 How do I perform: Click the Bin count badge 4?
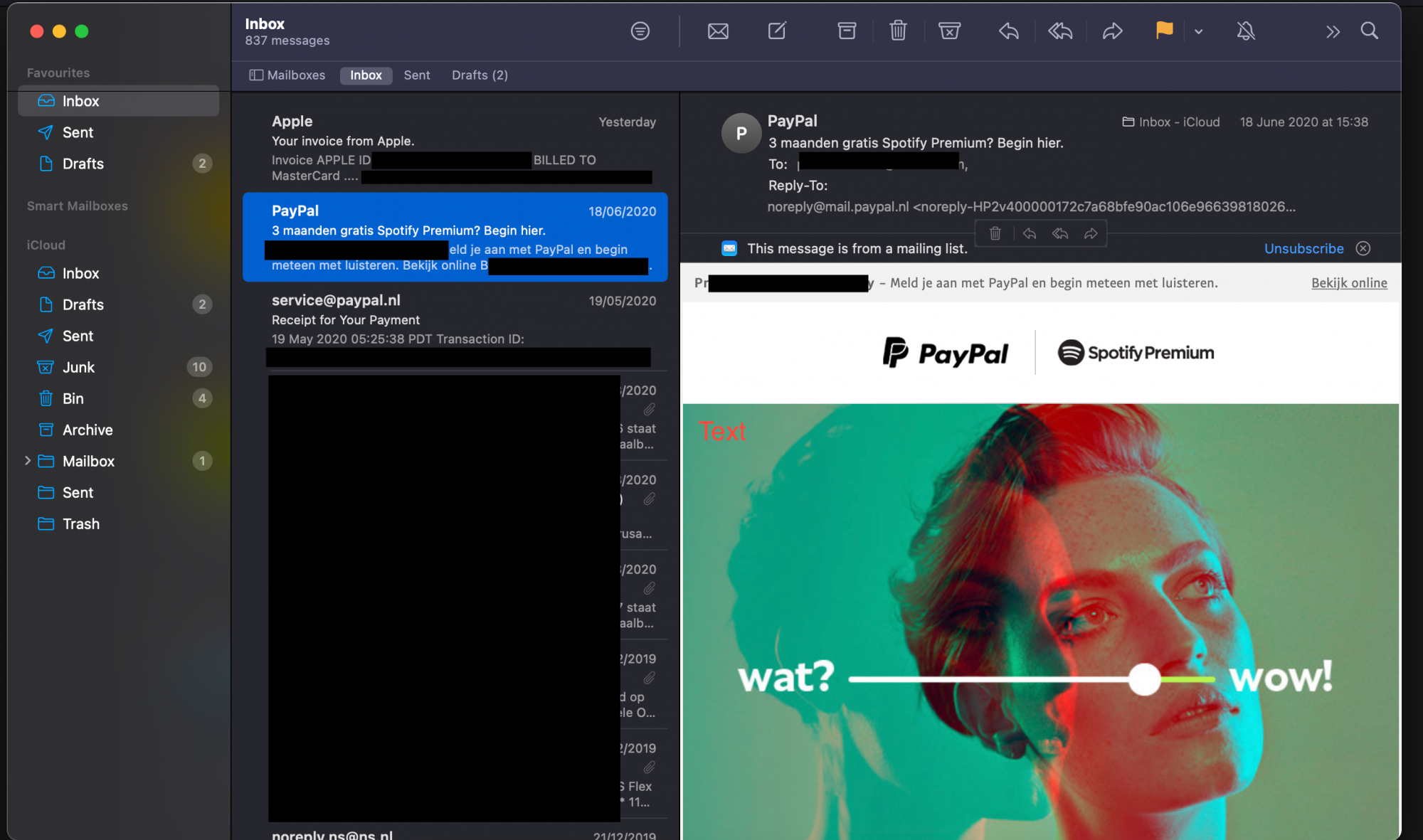coord(202,398)
